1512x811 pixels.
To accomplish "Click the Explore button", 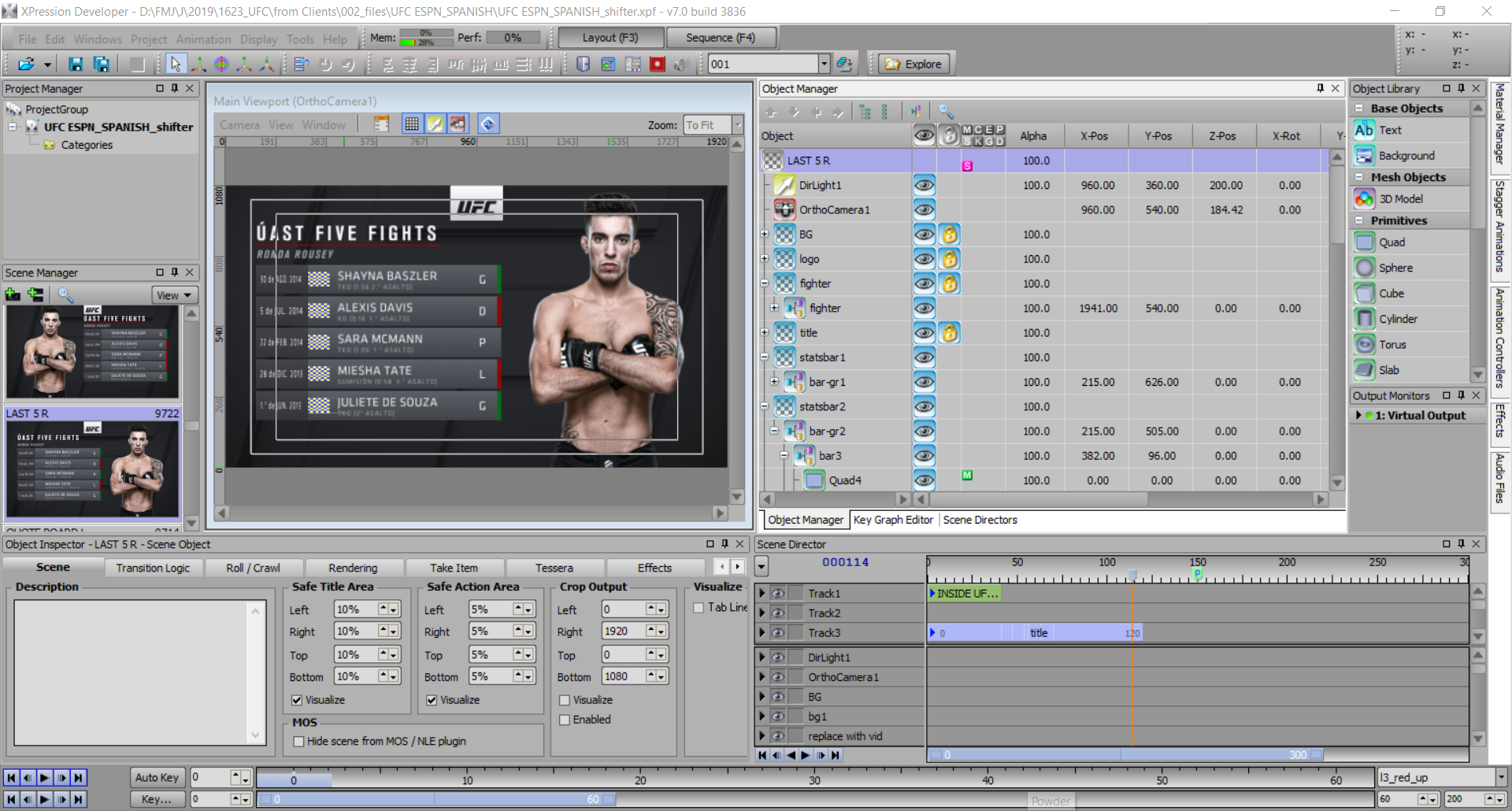I will [913, 64].
